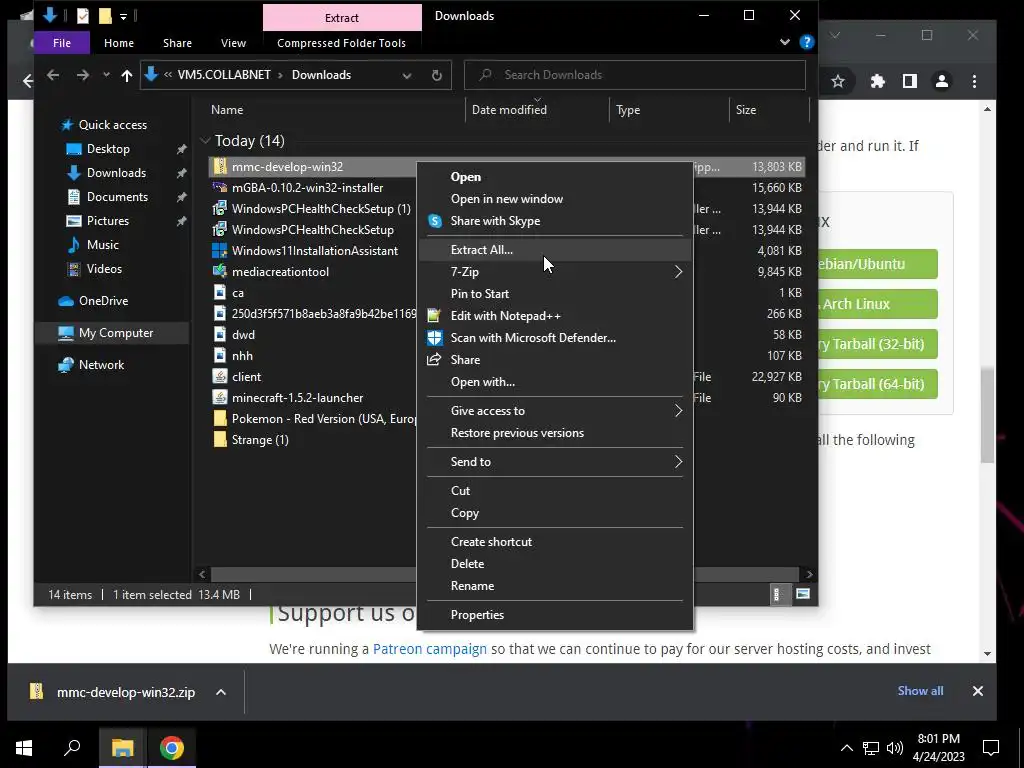Open Explorer help question mark icon
This screenshot has height=768, width=1024.
(x=807, y=42)
